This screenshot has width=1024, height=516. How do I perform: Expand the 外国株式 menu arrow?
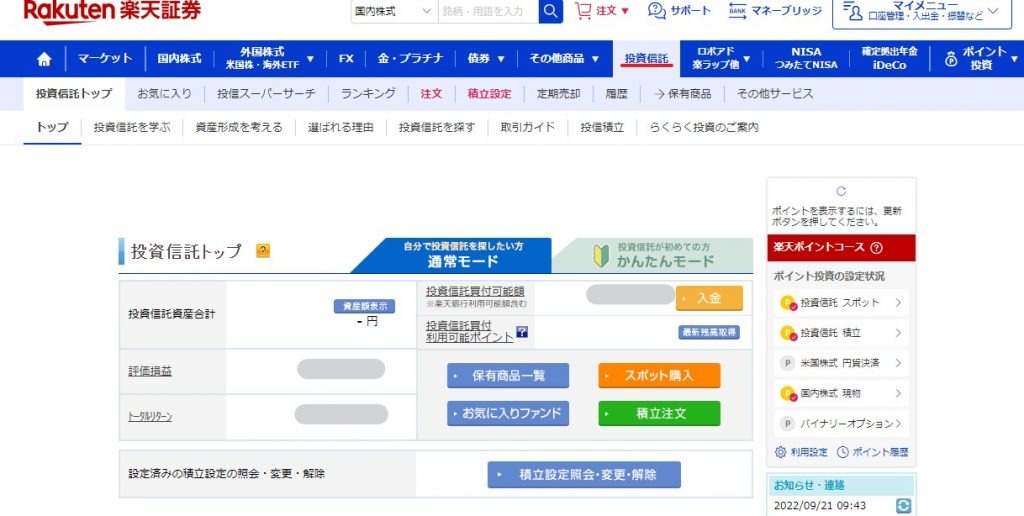pyautogui.click(x=310, y=59)
